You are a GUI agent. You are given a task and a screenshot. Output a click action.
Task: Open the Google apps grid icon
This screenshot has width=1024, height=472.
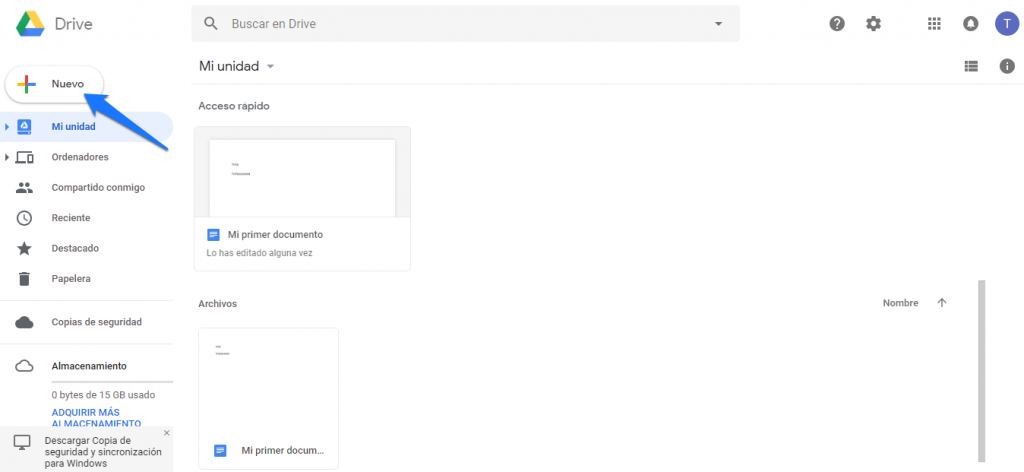(x=935, y=24)
